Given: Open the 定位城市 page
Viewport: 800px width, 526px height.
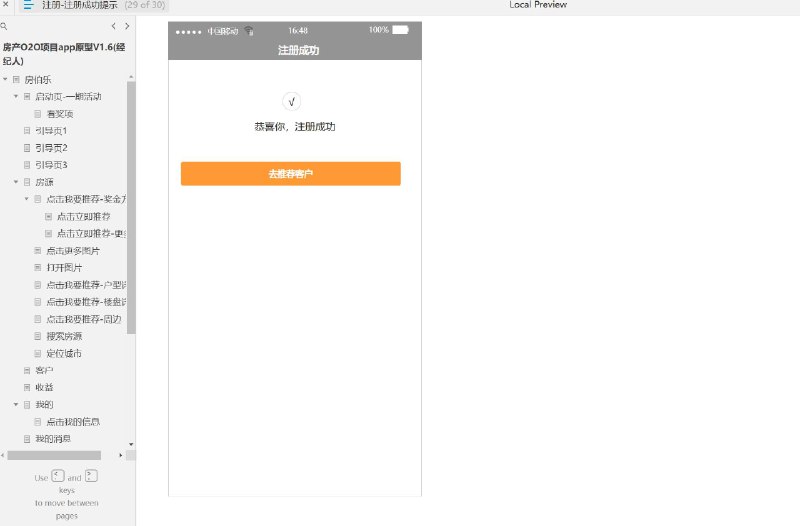Looking at the screenshot, I should point(64,353).
